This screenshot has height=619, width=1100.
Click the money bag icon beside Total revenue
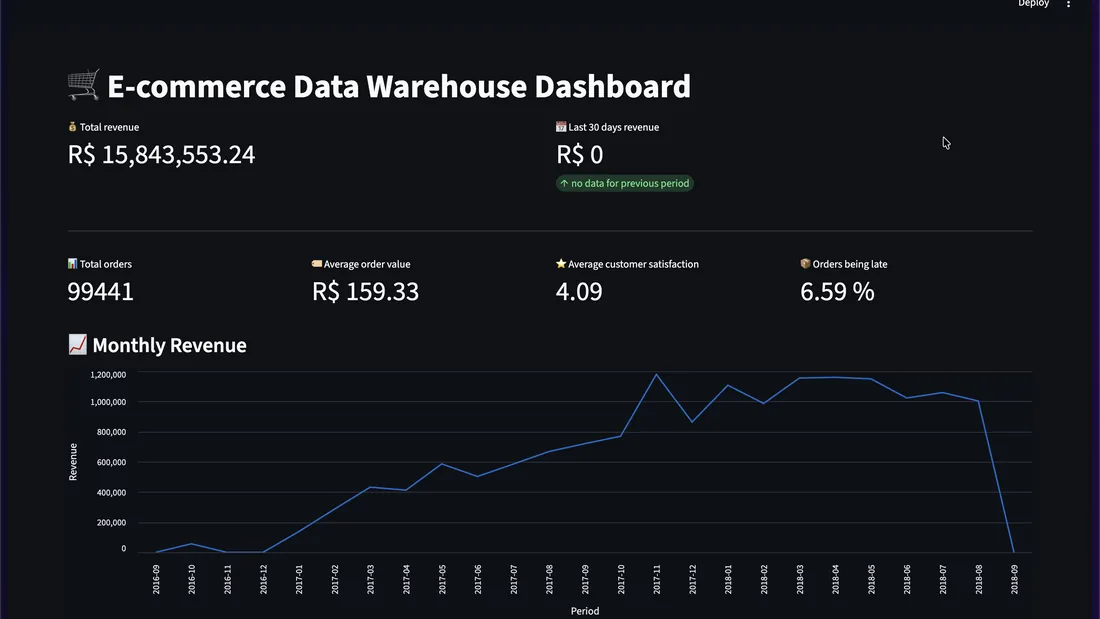tap(72, 126)
